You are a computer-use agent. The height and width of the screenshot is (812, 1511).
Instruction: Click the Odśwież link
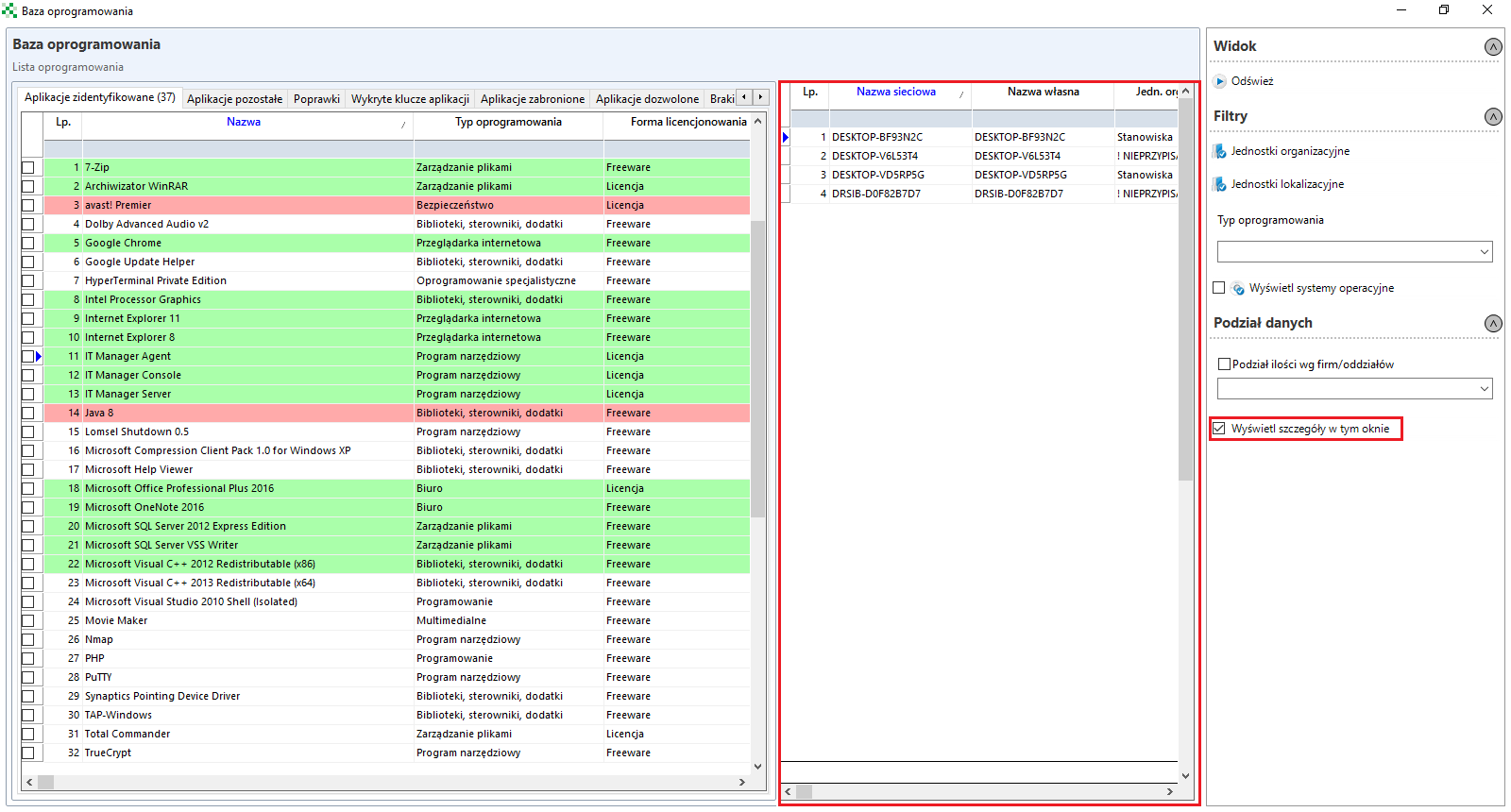click(1252, 81)
